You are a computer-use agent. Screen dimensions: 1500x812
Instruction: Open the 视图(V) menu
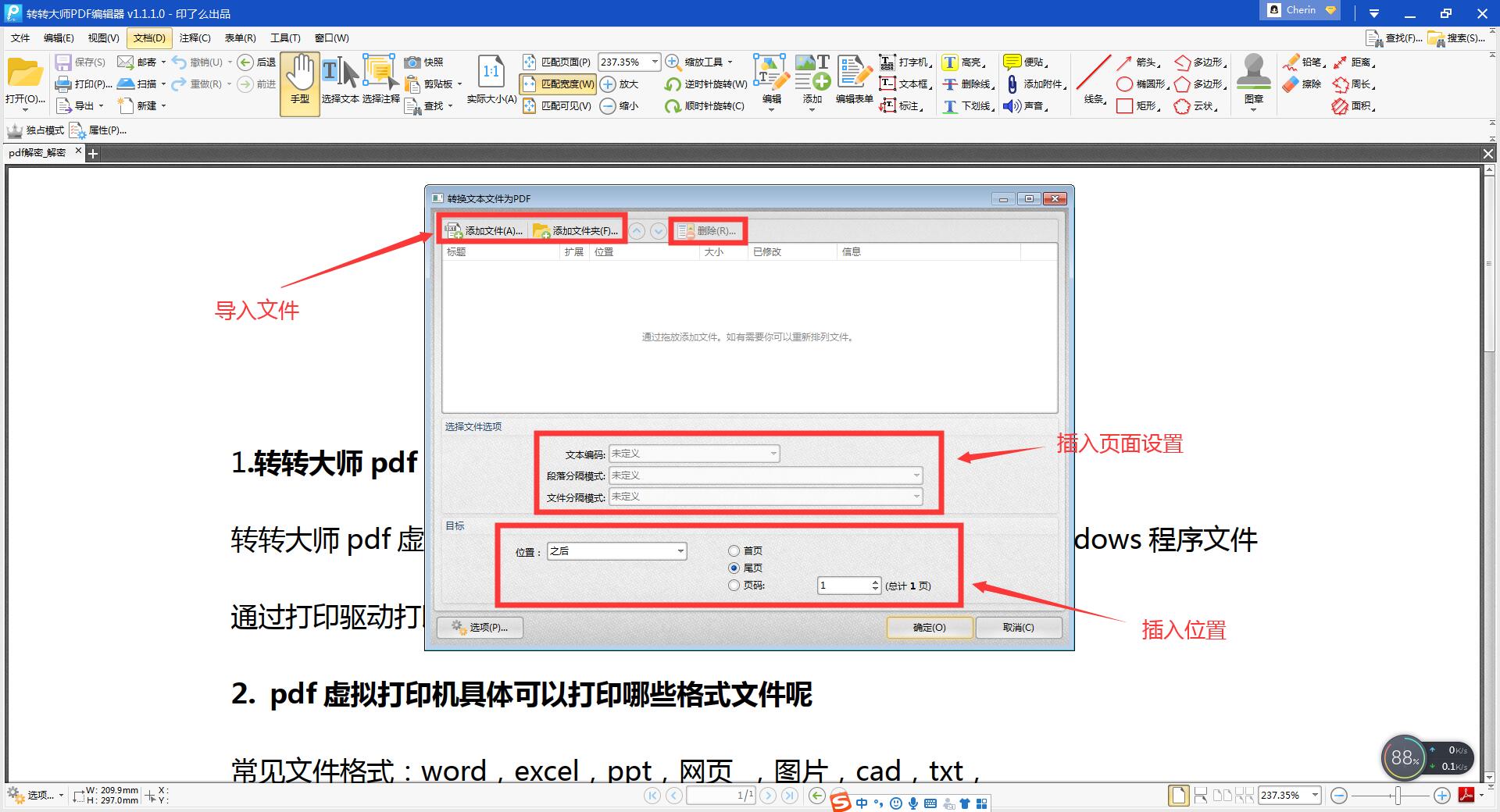point(104,37)
